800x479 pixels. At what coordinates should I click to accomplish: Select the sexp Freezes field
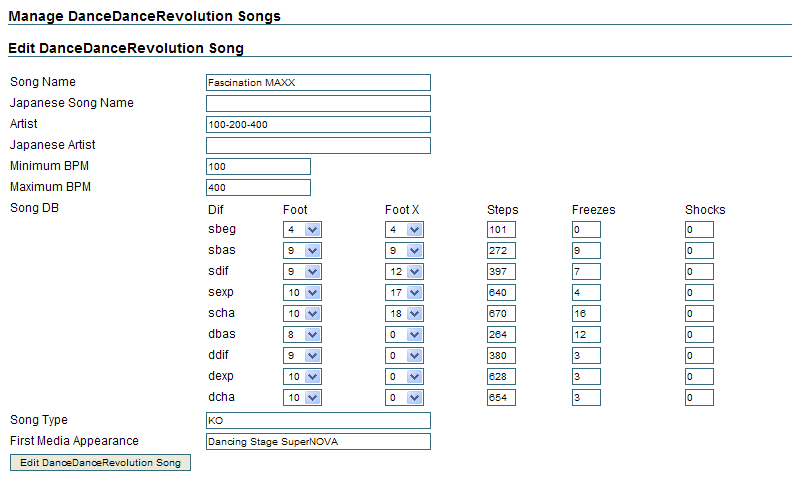tap(586, 292)
